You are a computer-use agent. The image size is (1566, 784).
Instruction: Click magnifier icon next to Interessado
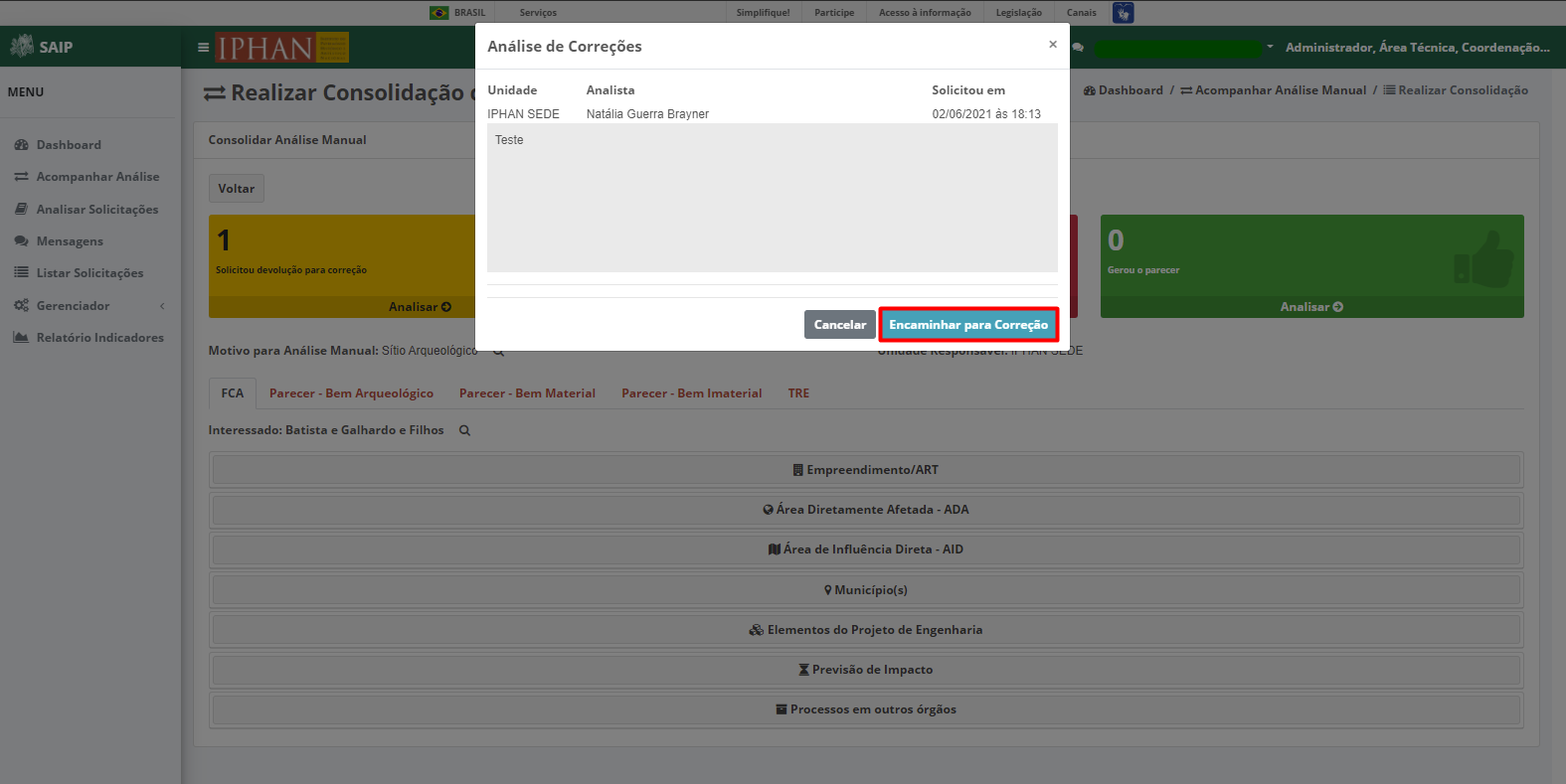[464, 430]
